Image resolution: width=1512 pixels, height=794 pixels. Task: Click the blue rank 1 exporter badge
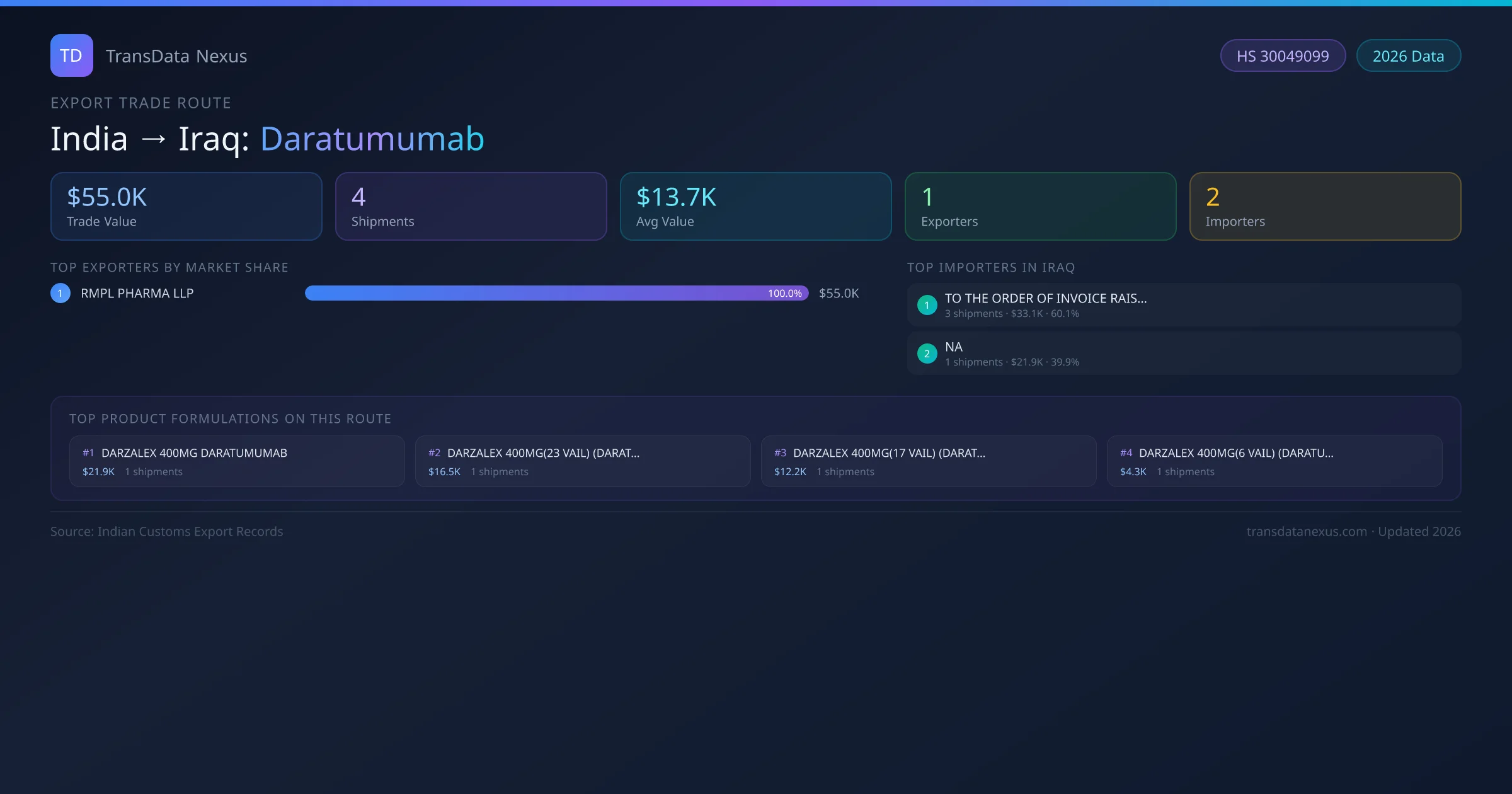[x=60, y=293]
